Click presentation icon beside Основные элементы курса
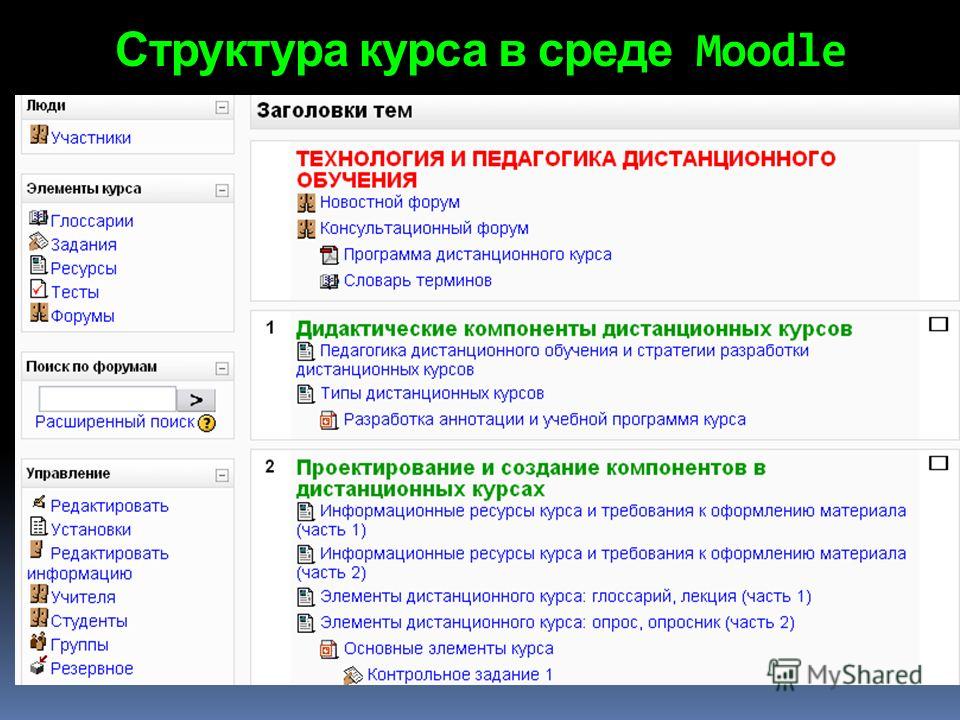 coord(329,649)
